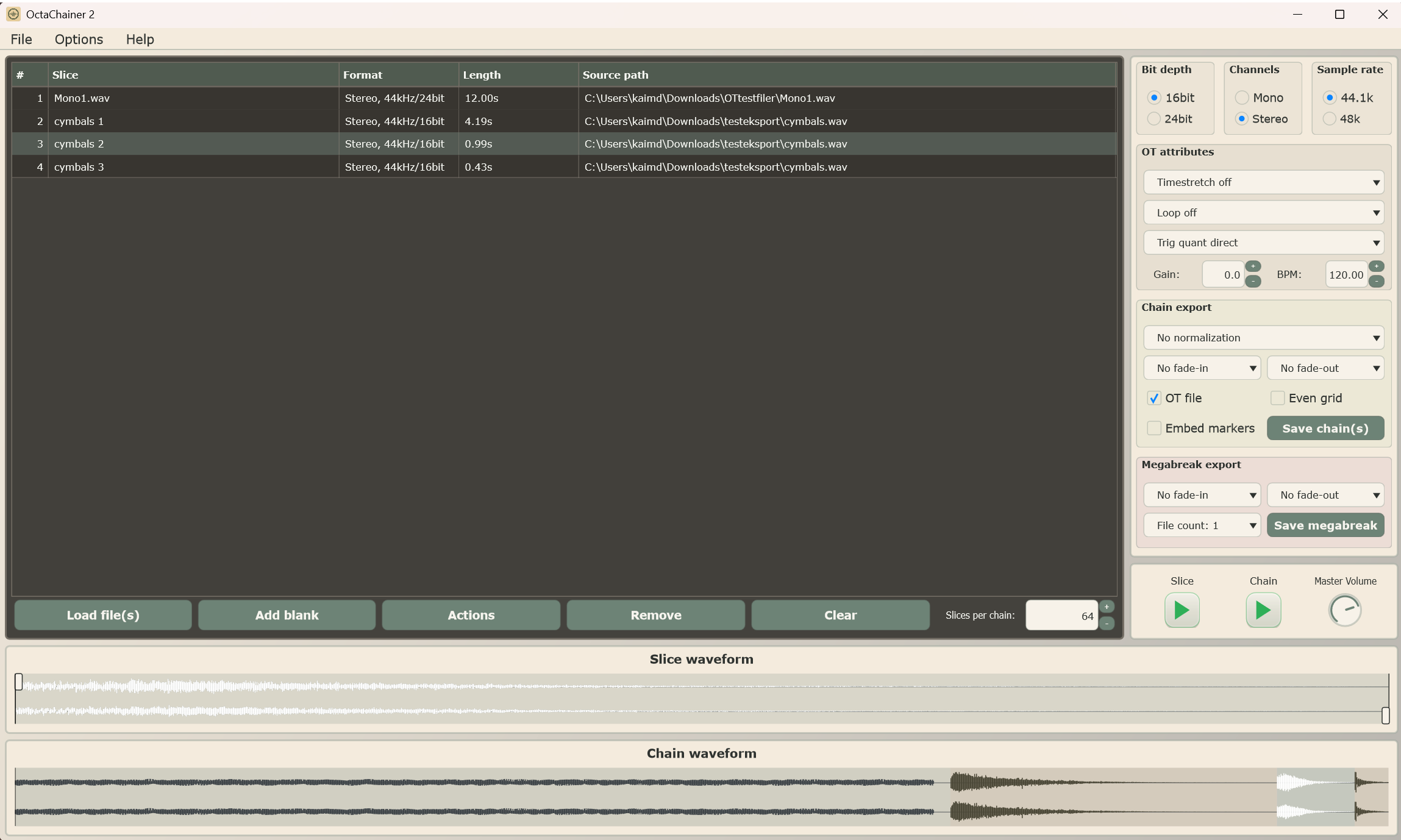Click the # column header
This screenshot has width=1401, height=840.
(x=29, y=75)
